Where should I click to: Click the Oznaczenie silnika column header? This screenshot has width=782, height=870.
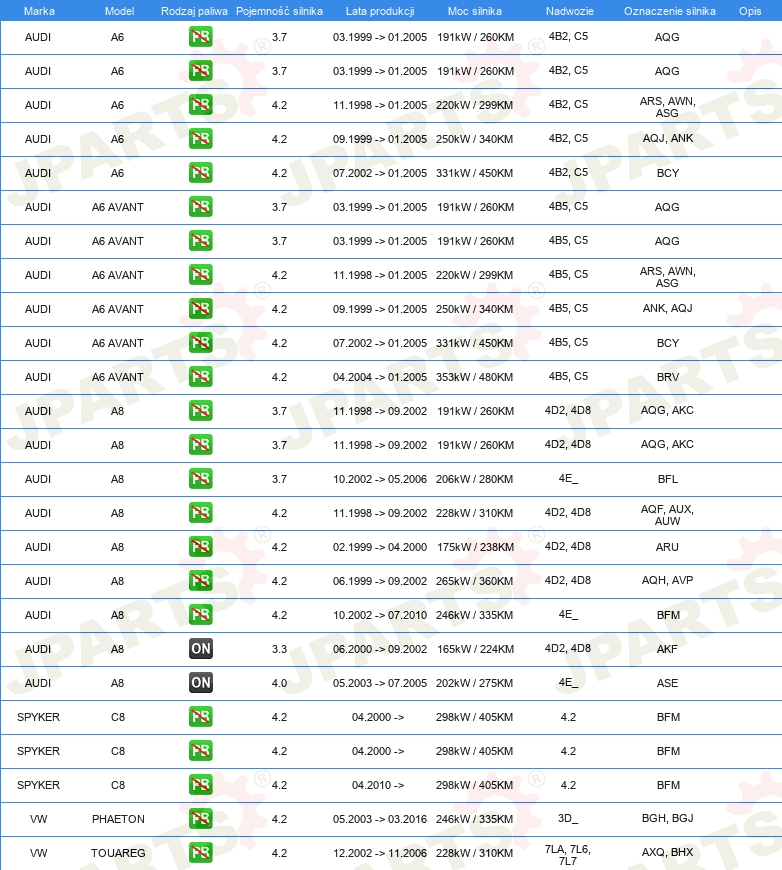669,11
